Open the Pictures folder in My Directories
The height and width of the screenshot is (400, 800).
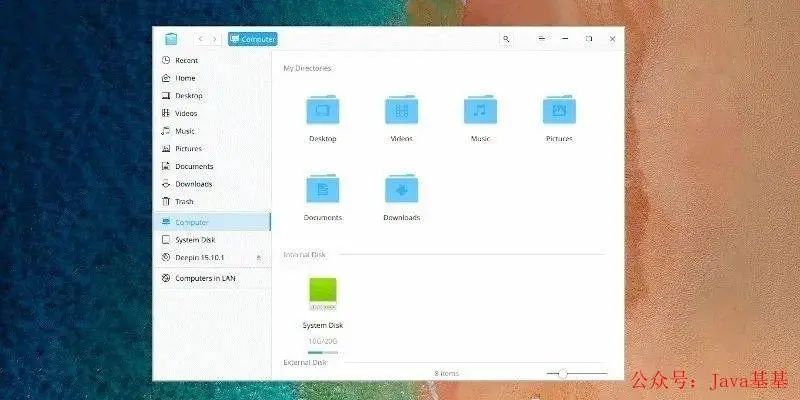[x=559, y=118]
